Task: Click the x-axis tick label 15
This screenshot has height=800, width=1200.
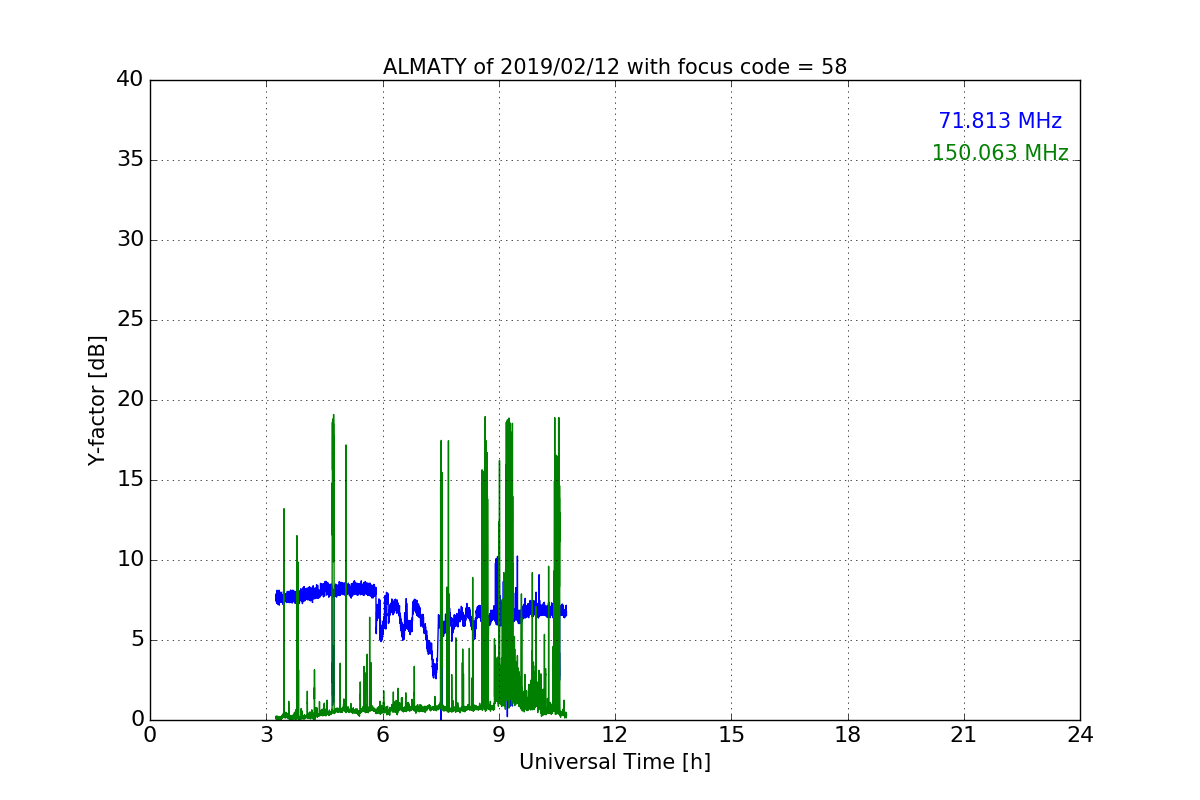Action: point(732,734)
